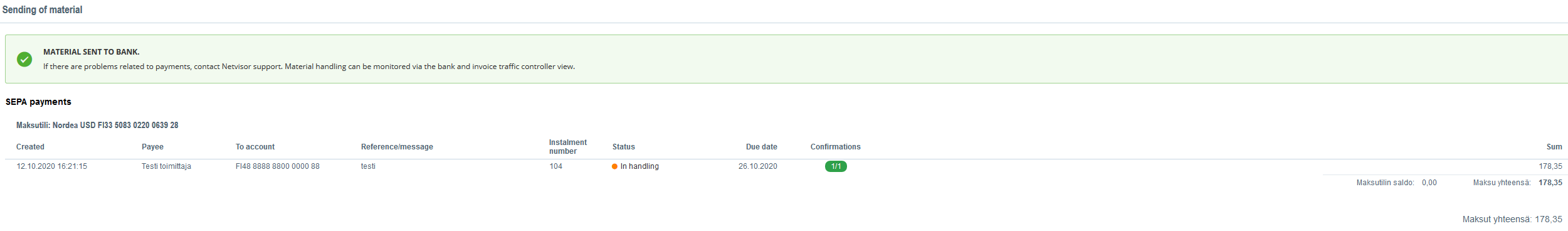Image resolution: width=1568 pixels, height=231 pixels.
Task: Select the account number FI48 8888 8800 0000 88
Action: (x=278, y=166)
